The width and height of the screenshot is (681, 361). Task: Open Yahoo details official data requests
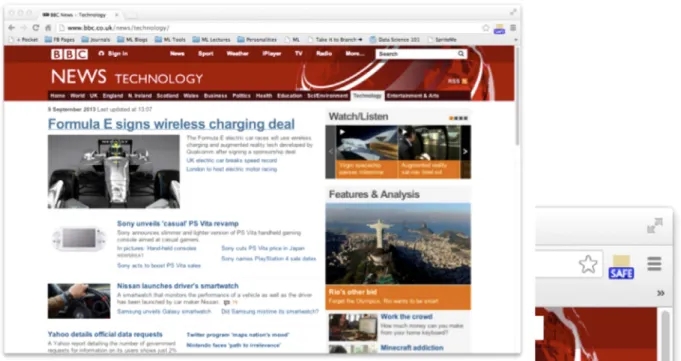coord(105,334)
